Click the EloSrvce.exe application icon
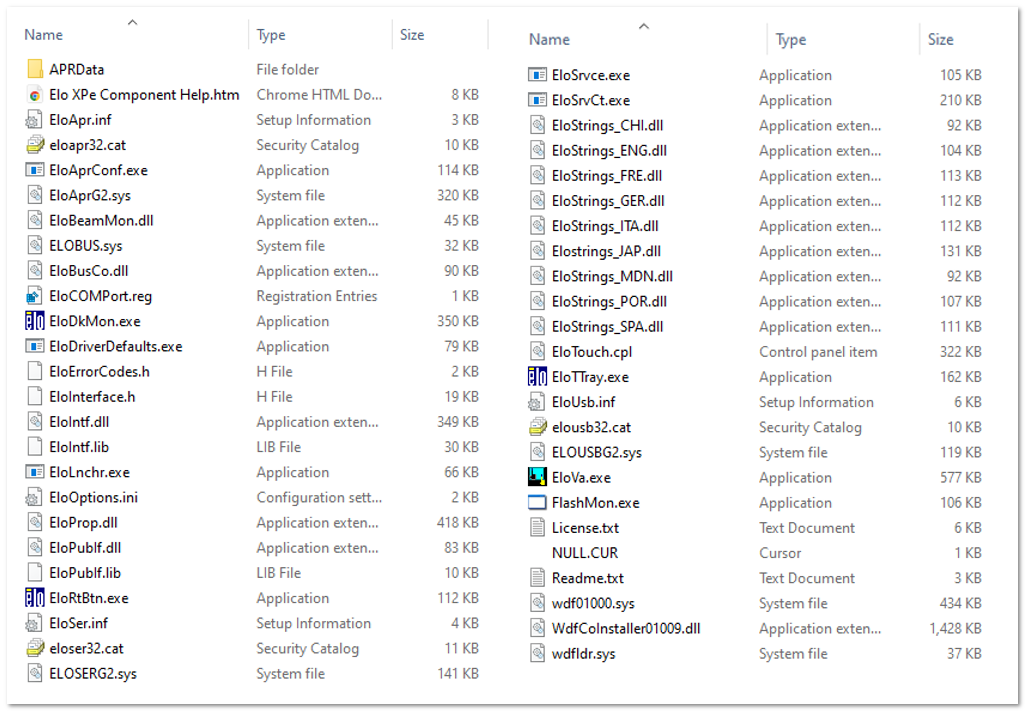Screen dimensions: 1025x711 (x=537, y=75)
